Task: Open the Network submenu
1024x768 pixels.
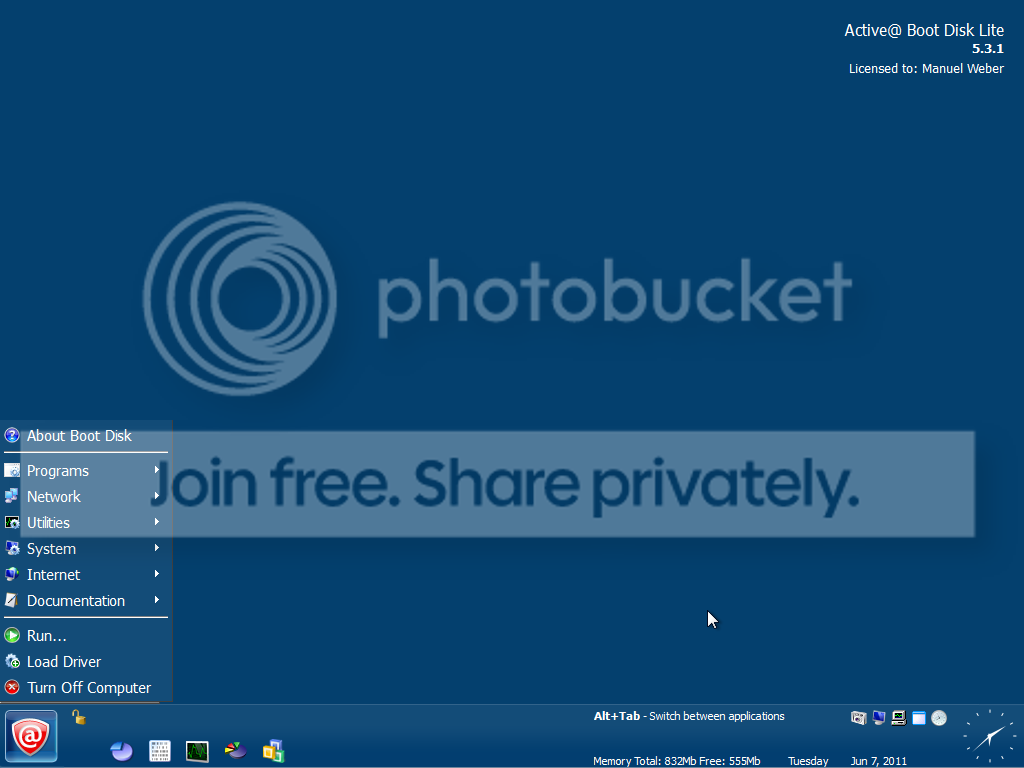Action: [x=54, y=497]
